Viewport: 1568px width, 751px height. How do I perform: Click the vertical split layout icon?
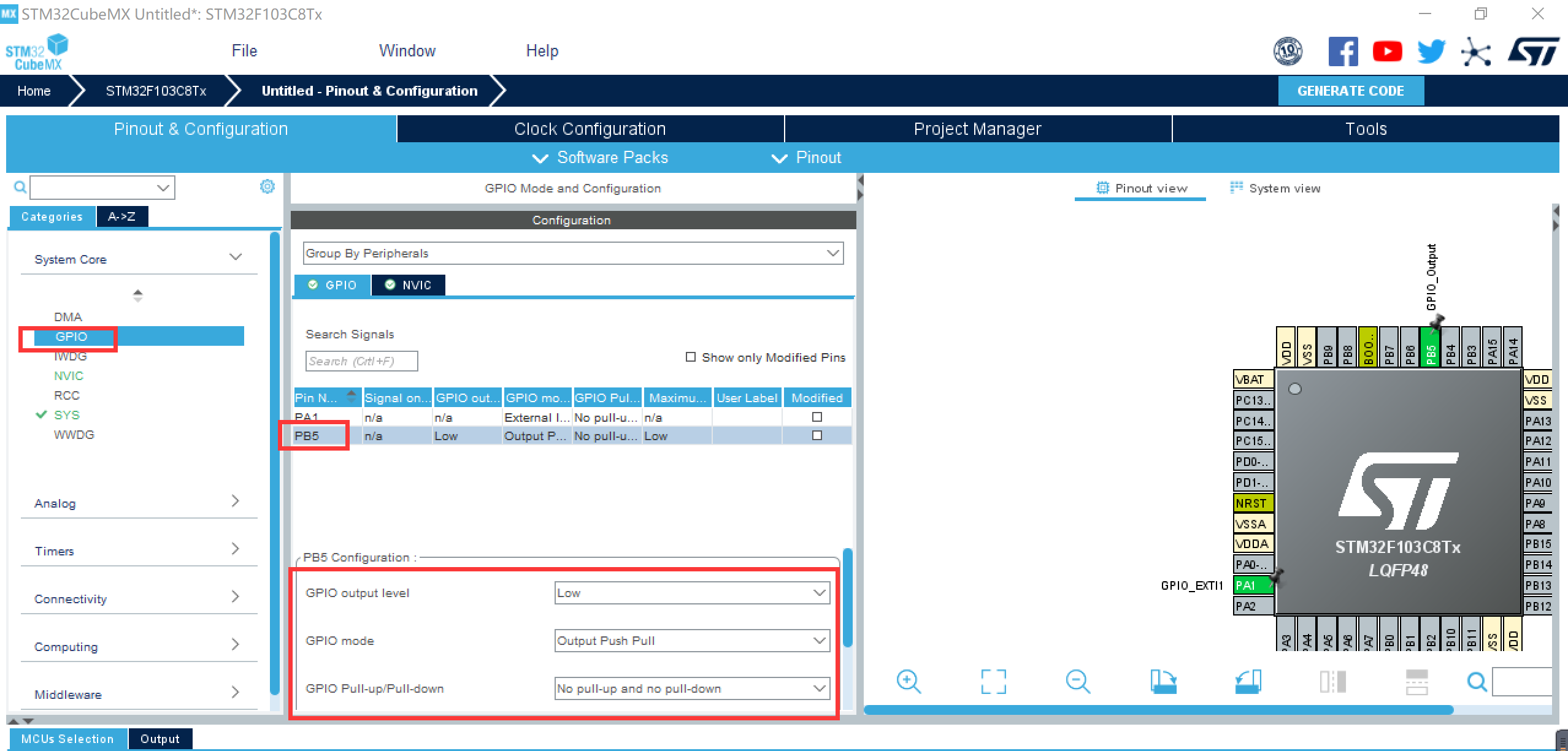1332,682
